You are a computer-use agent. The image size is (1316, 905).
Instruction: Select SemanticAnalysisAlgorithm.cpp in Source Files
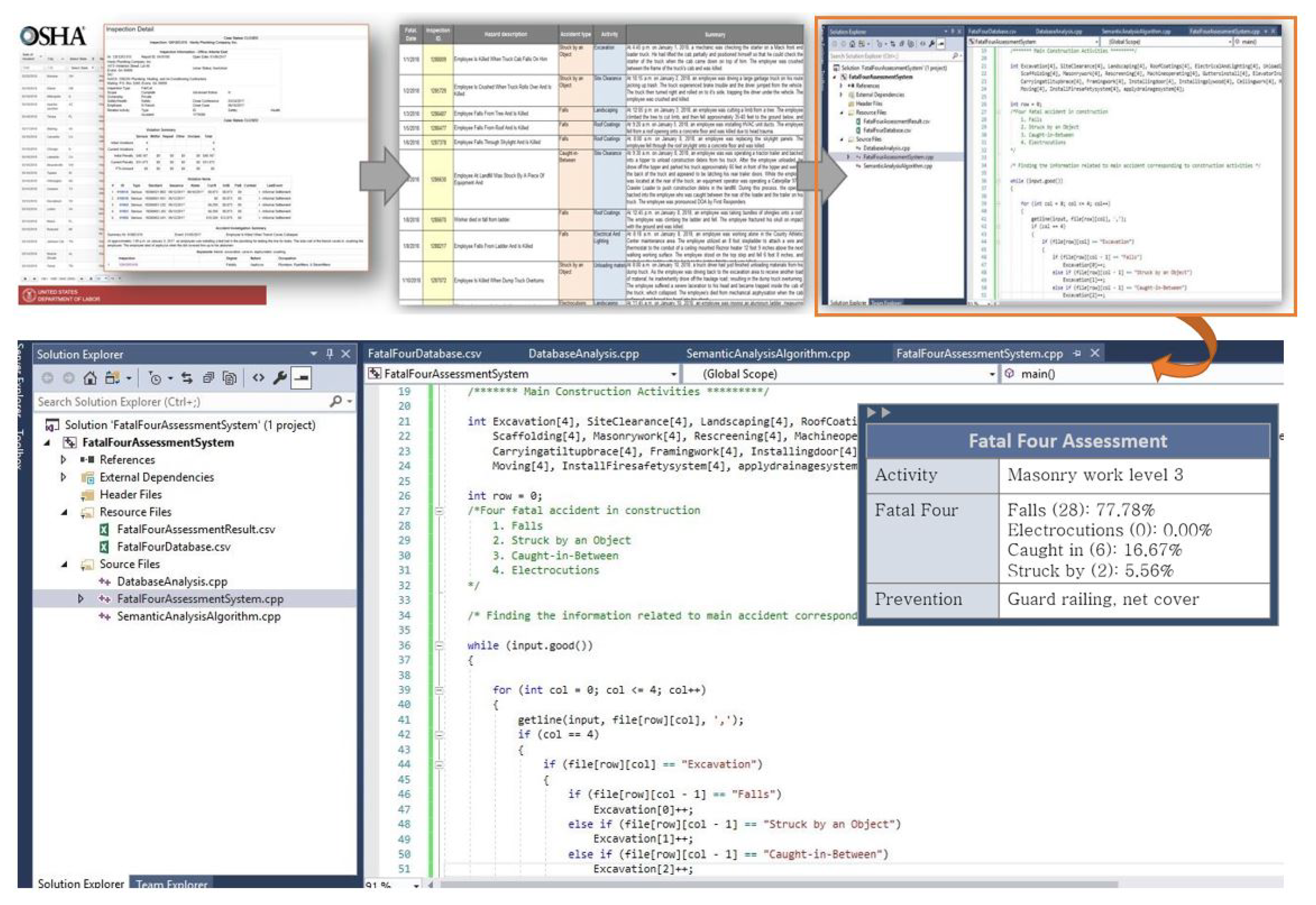(x=198, y=617)
